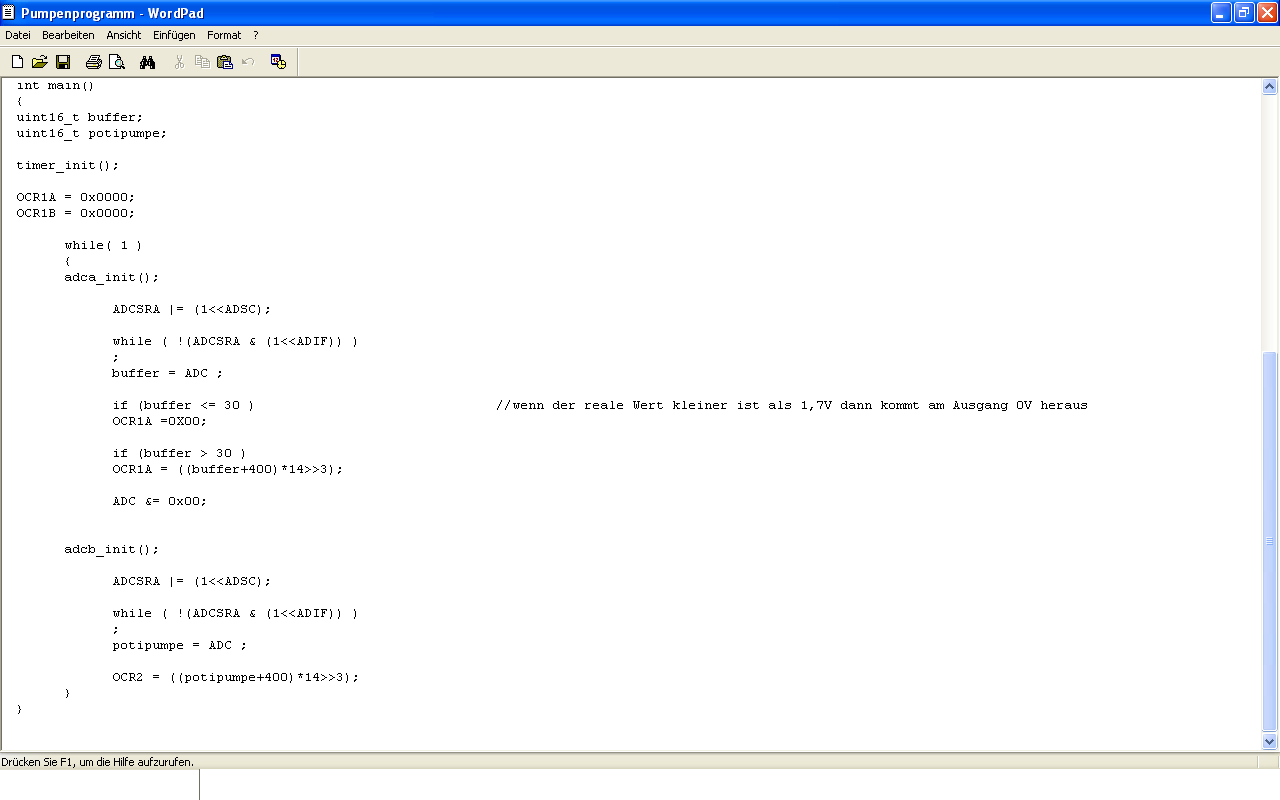Image resolution: width=1280 pixels, height=800 pixels.
Task: Click the 'uint16_t buffer;' declaration
Action: click(x=79, y=117)
